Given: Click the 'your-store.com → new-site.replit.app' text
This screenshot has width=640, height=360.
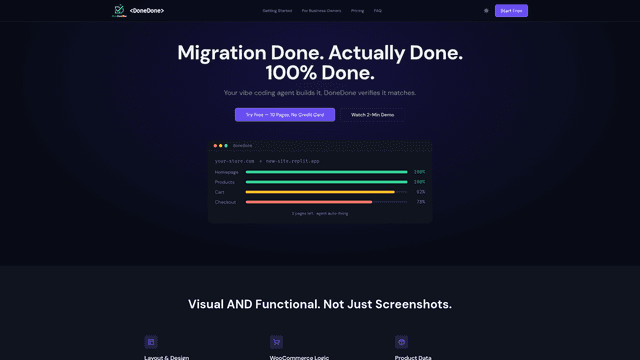Looking at the screenshot, I should tap(267, 161).
